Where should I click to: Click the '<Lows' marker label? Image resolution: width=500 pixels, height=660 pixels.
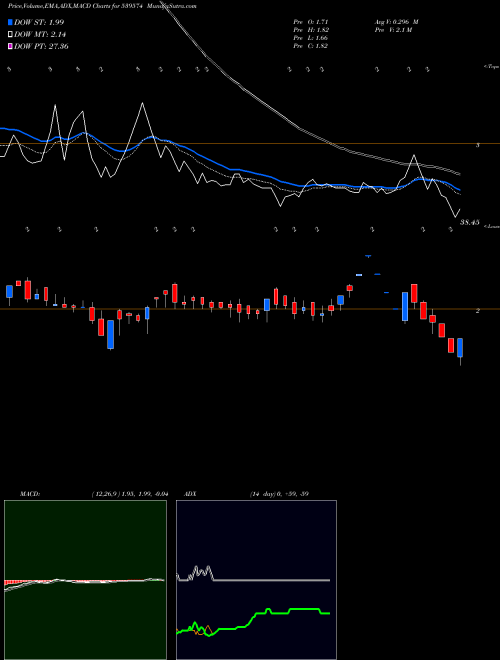[492, 226]
